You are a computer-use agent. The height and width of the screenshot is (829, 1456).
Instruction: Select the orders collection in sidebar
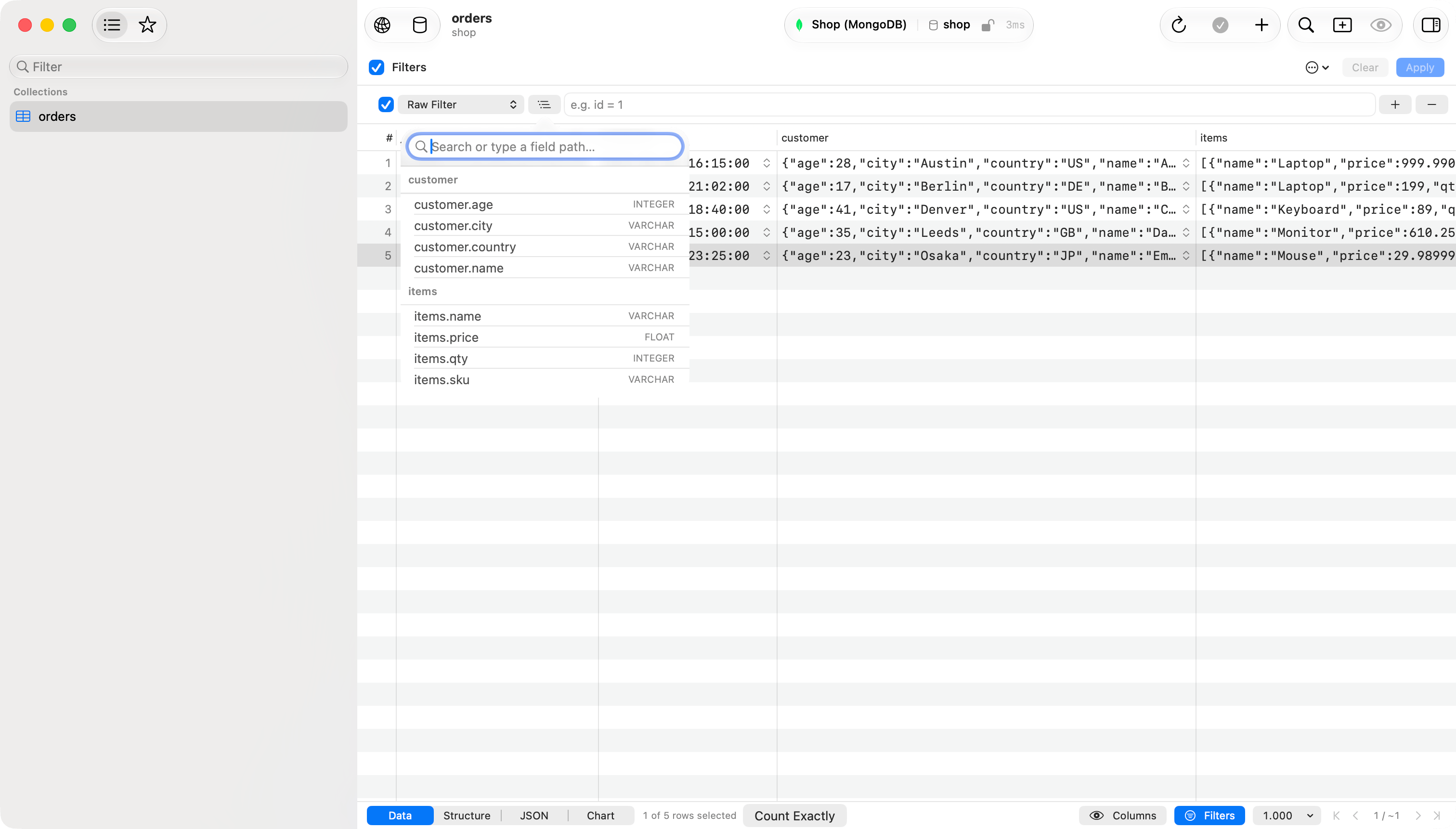click(x=178, y=117)
